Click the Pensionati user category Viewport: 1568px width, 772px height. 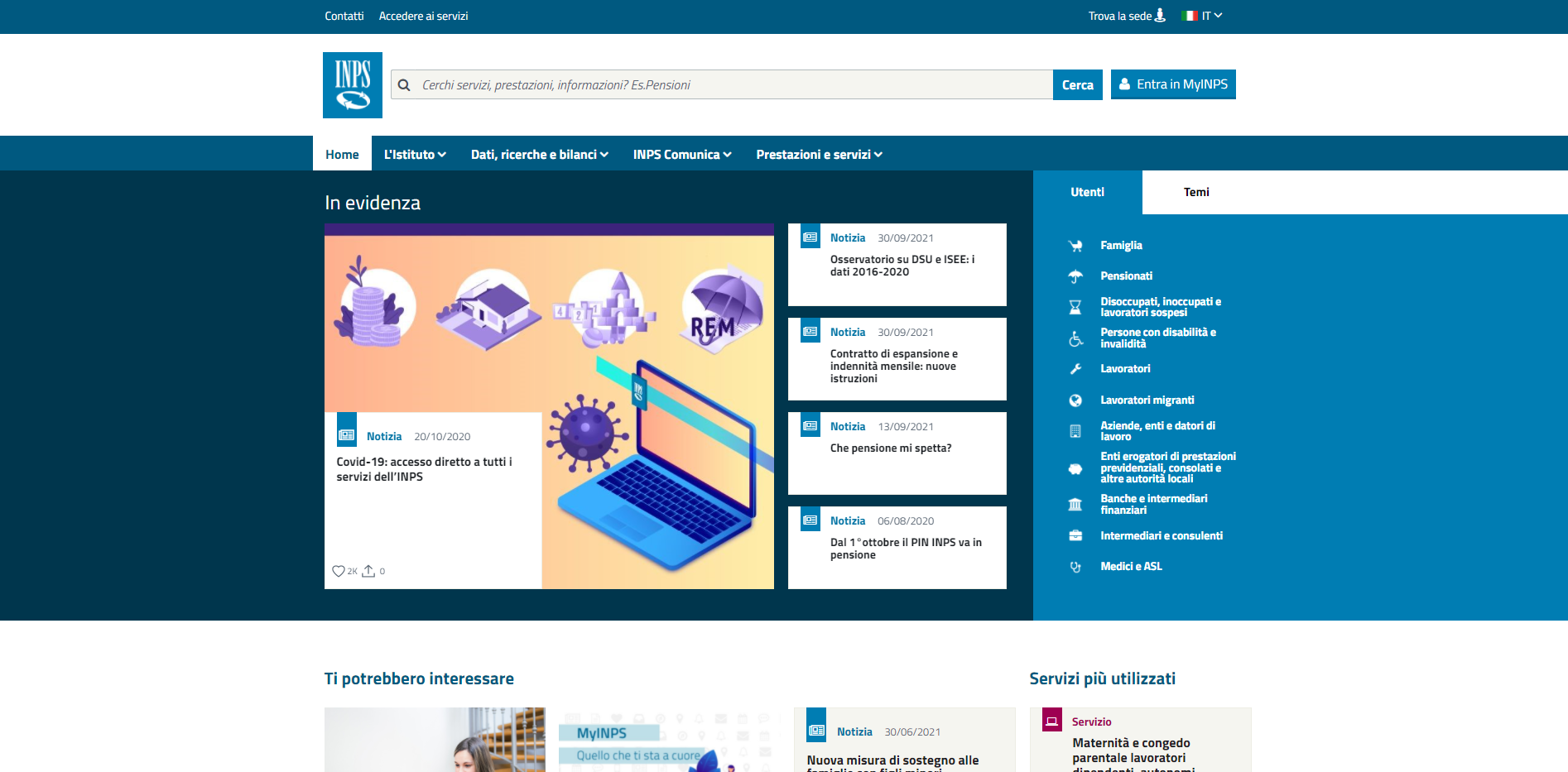point(1126,276)
